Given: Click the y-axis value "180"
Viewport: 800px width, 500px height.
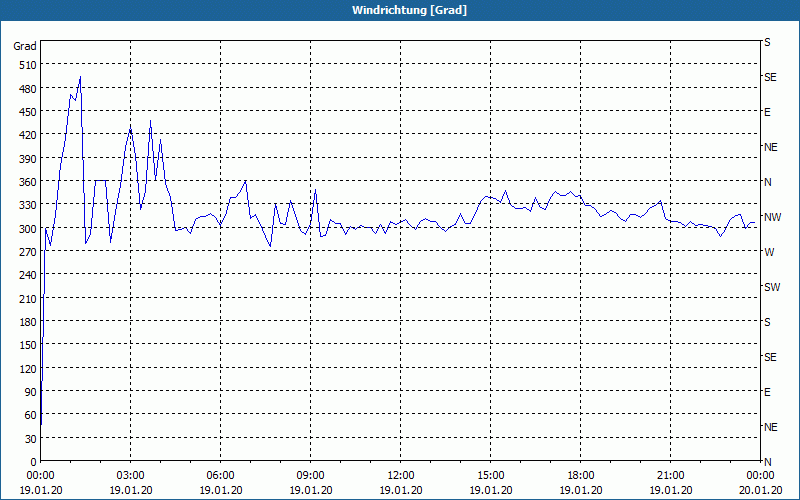Looking at the screenshot, I should click(28, 322).
